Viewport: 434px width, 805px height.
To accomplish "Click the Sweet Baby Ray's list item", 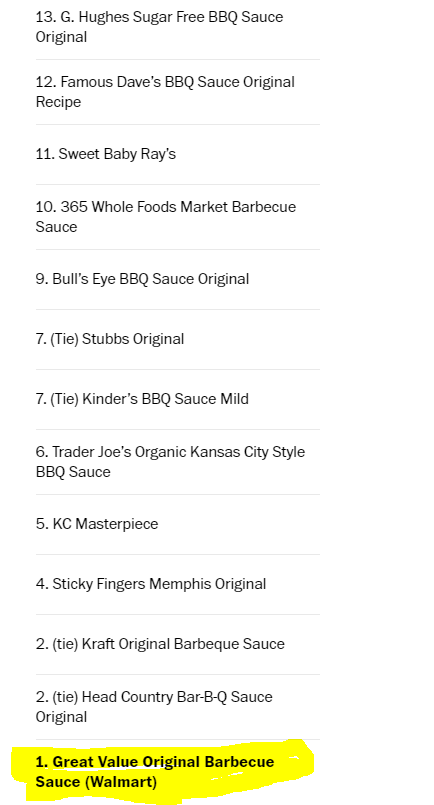I will 106,154.
